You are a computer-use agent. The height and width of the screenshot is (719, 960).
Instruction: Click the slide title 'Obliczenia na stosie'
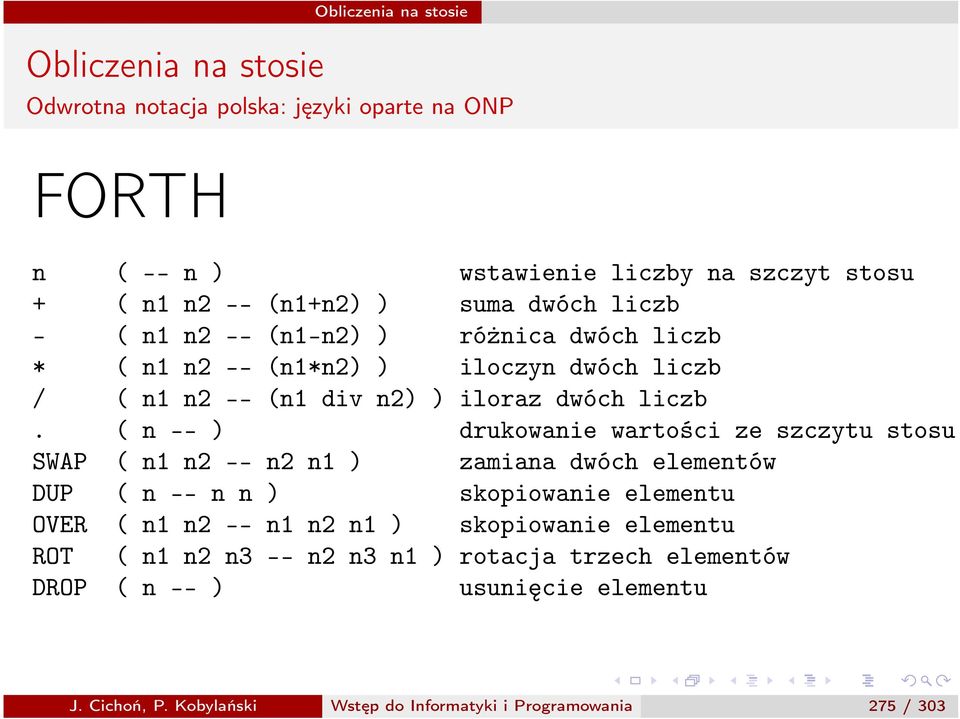tap(175, 65)
